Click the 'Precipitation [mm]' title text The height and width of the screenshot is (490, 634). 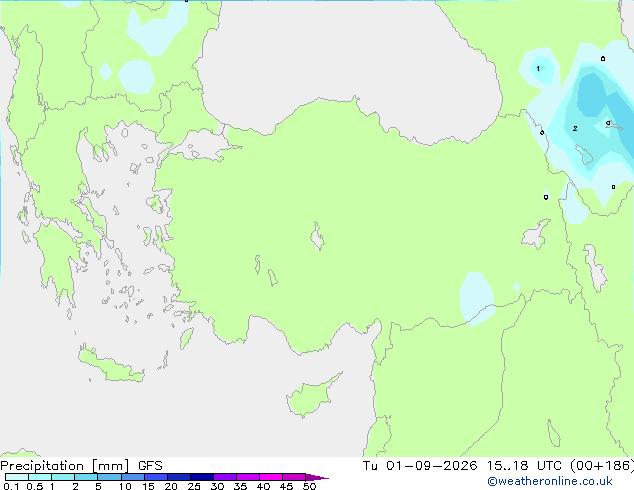tap(65, 466)
